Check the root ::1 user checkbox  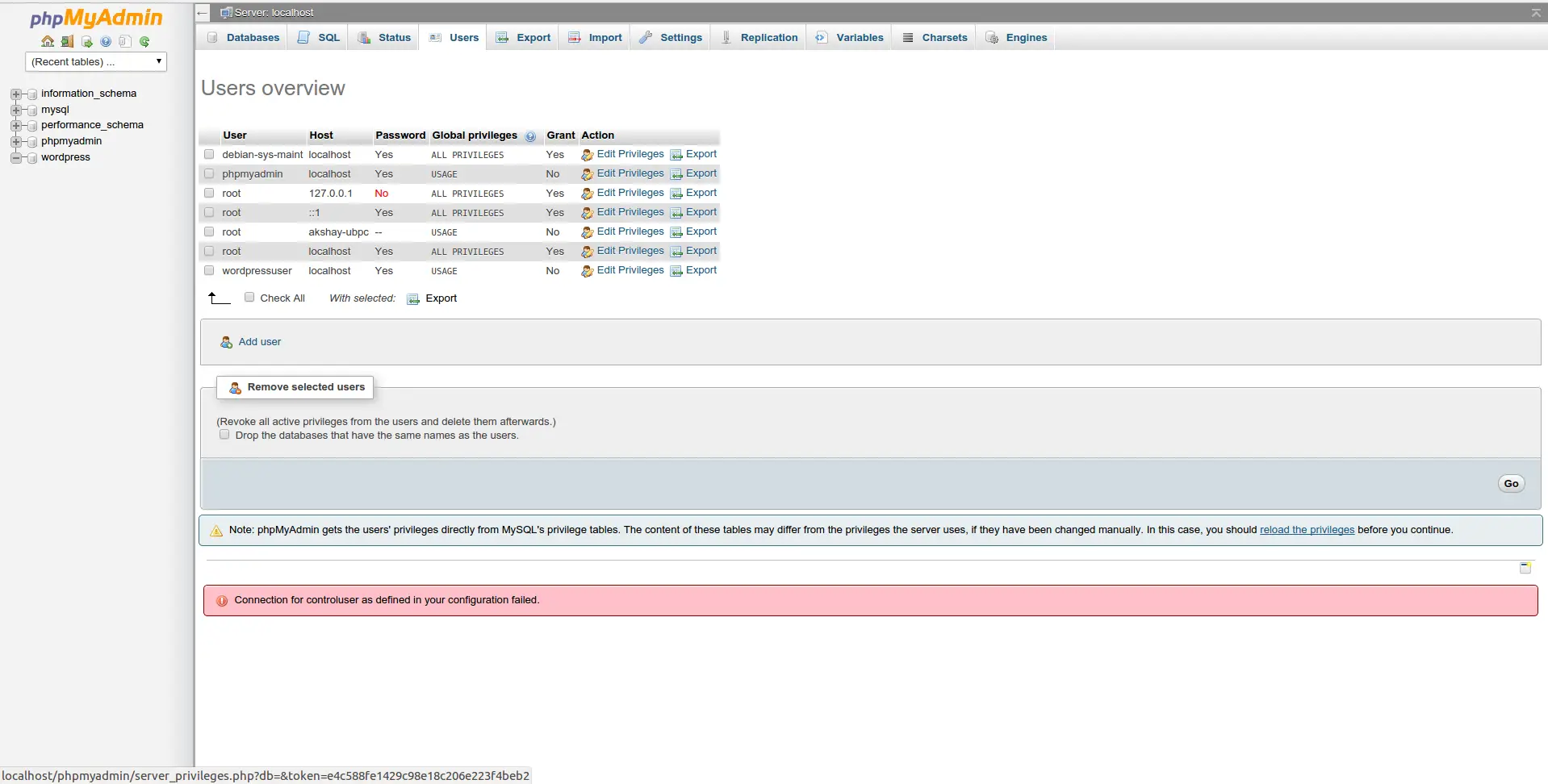click(209, 212)
